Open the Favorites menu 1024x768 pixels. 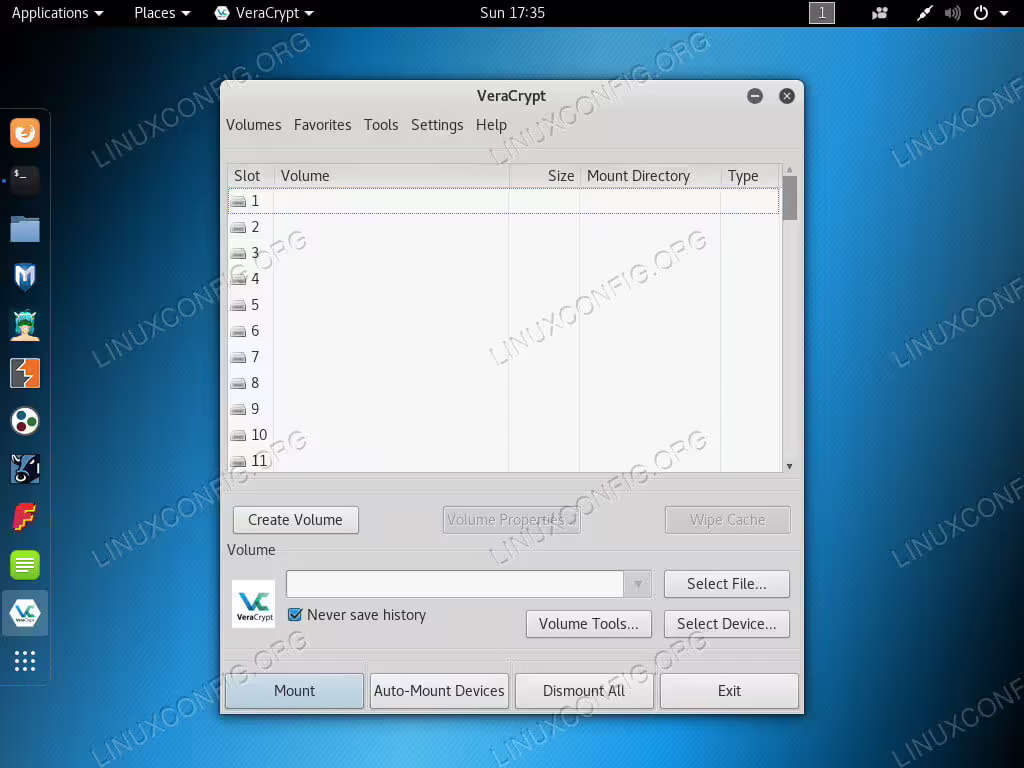[x=323, y=125]
